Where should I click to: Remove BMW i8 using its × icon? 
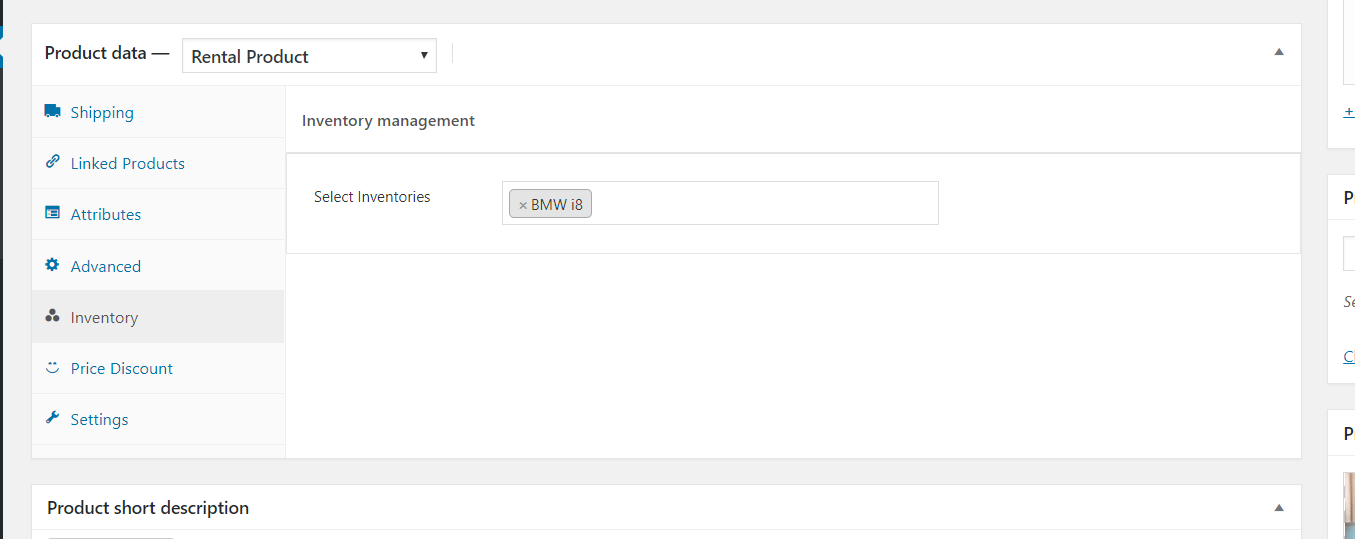[522, 205]
